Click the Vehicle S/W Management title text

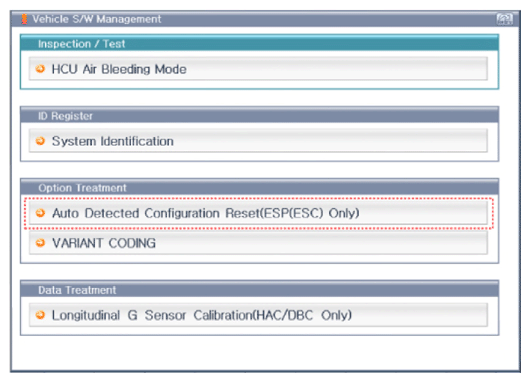(97, 19)
